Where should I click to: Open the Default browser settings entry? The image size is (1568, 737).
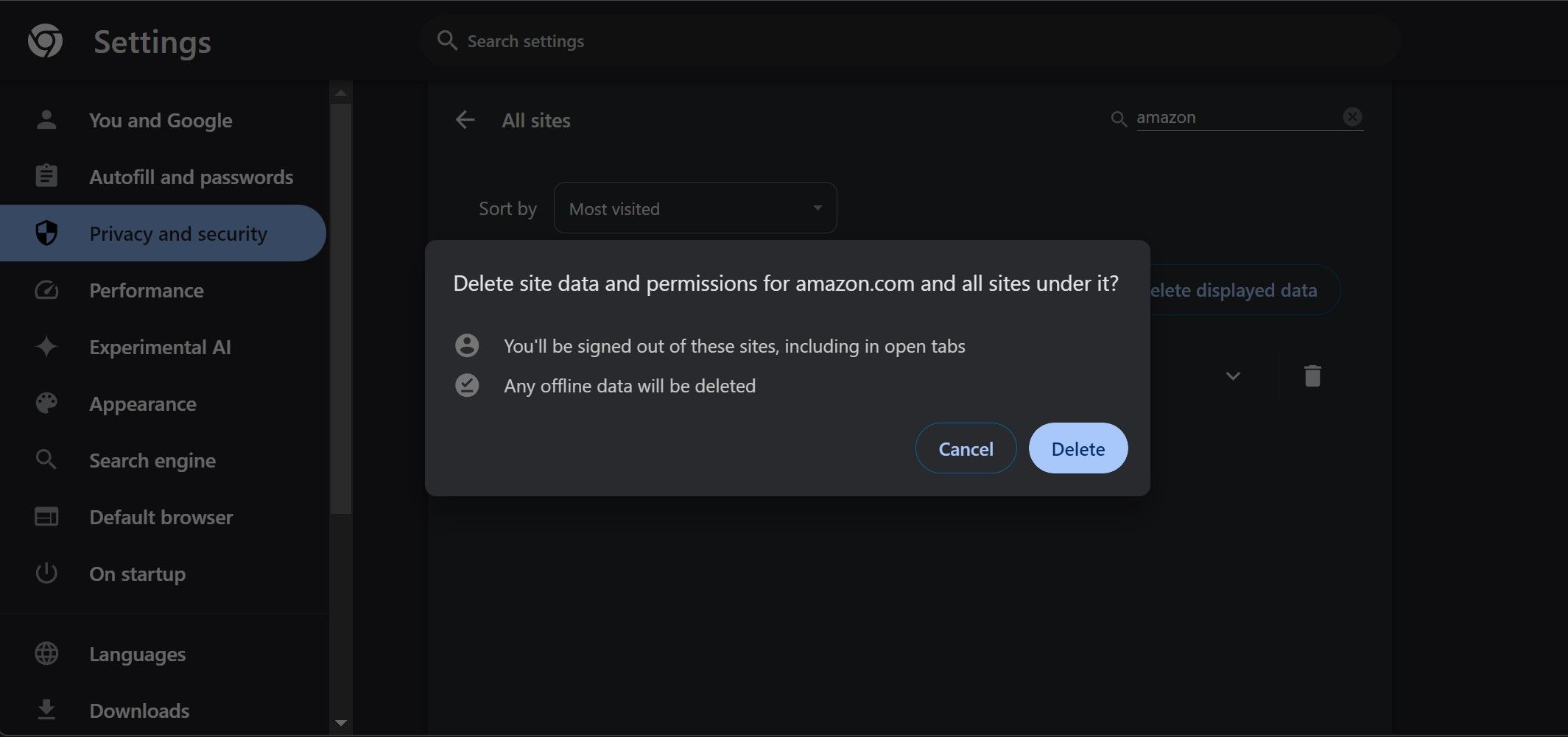tap(161, 516)
